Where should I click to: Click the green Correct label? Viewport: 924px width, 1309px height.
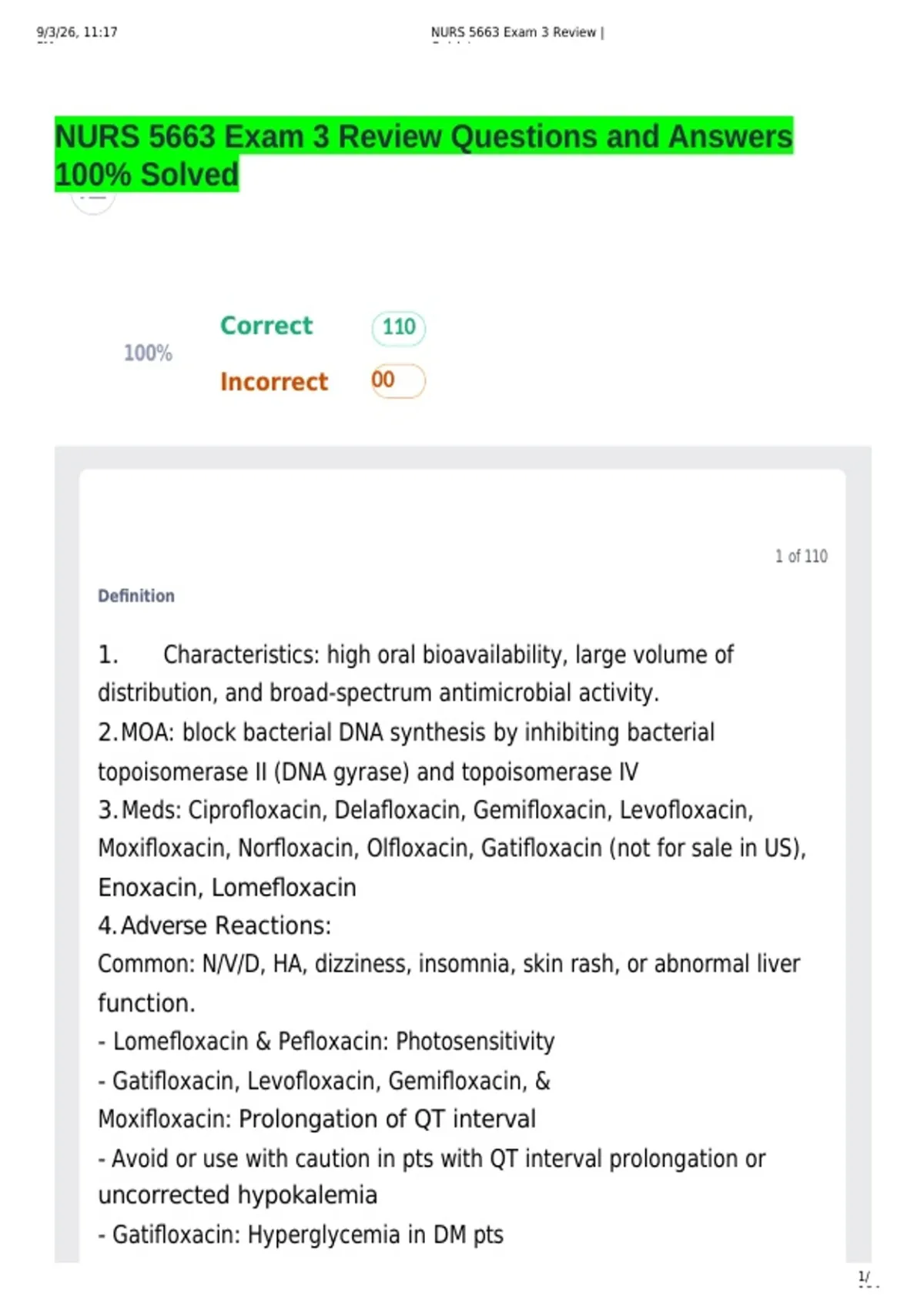tap(266, 326)
